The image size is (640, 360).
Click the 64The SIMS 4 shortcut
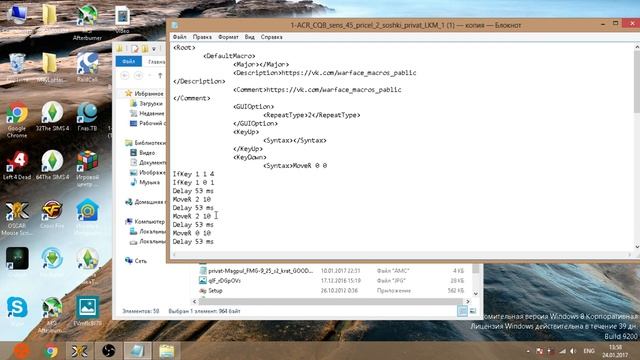click(x=52, y=165)
